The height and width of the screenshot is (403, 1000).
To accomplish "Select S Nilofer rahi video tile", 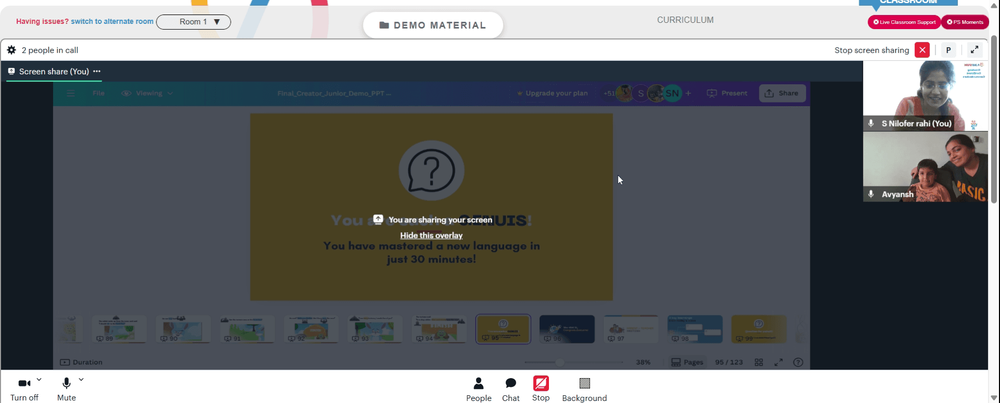I will point(925,96).
